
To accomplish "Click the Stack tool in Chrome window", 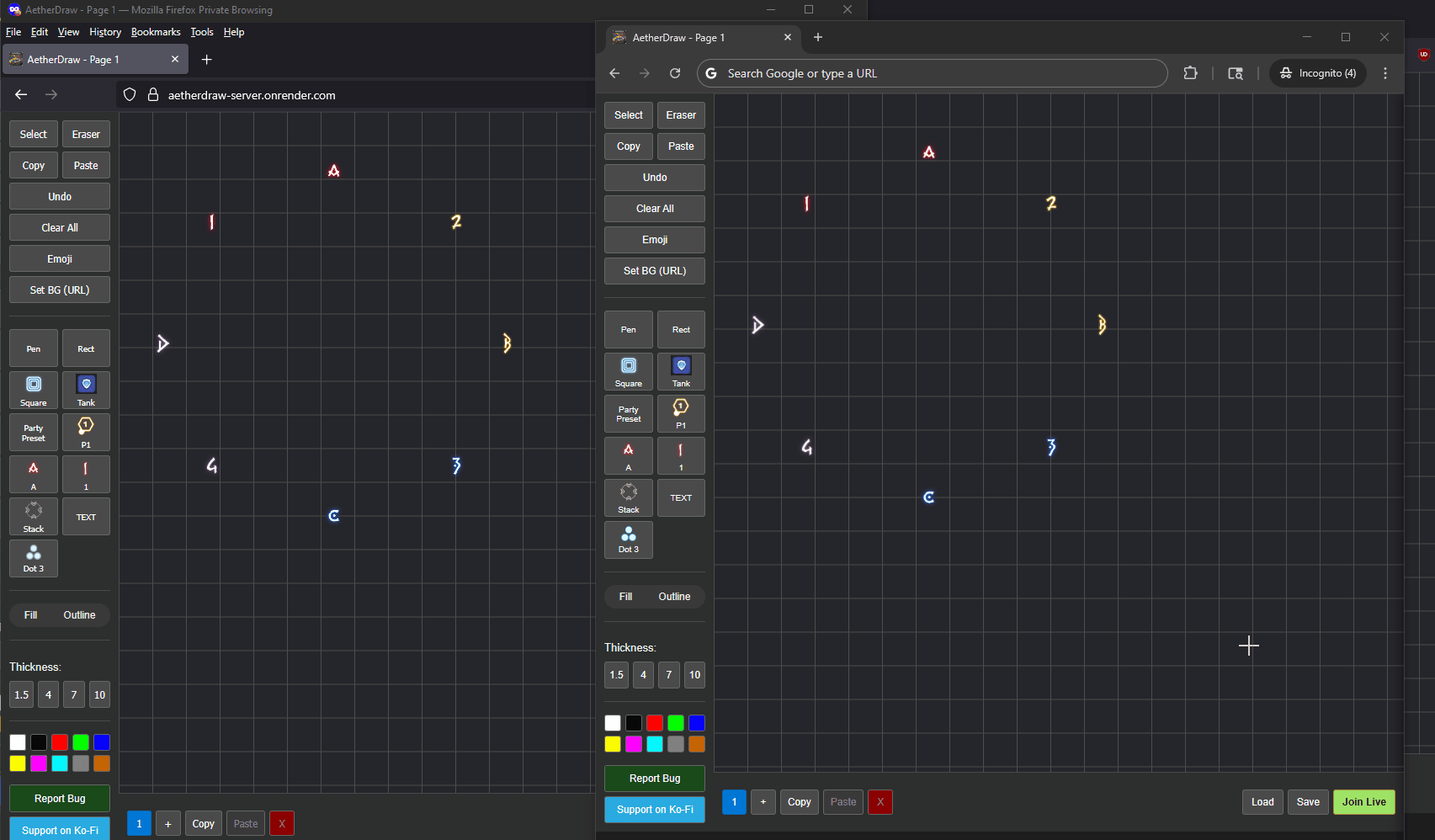I will 628,497.
